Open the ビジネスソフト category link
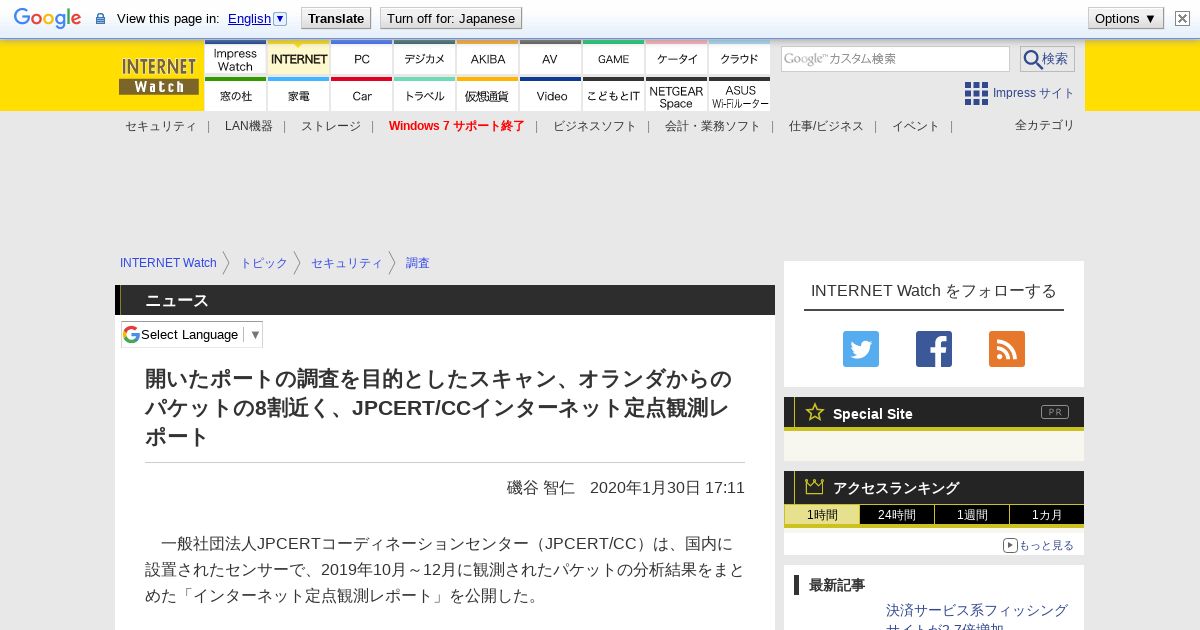The image size is (1200, 630). 595,126
